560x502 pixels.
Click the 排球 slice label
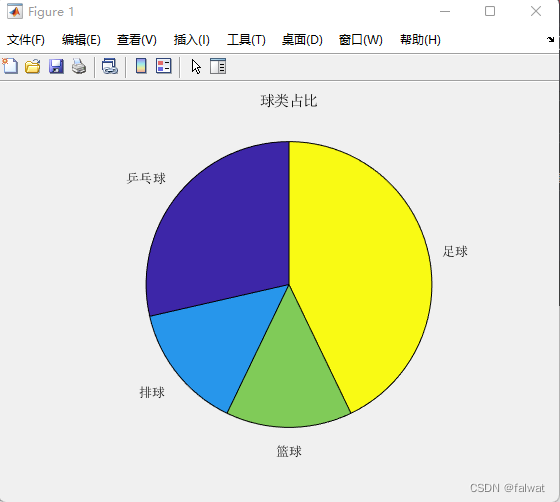pyautogui.click(x=152, y=392)
